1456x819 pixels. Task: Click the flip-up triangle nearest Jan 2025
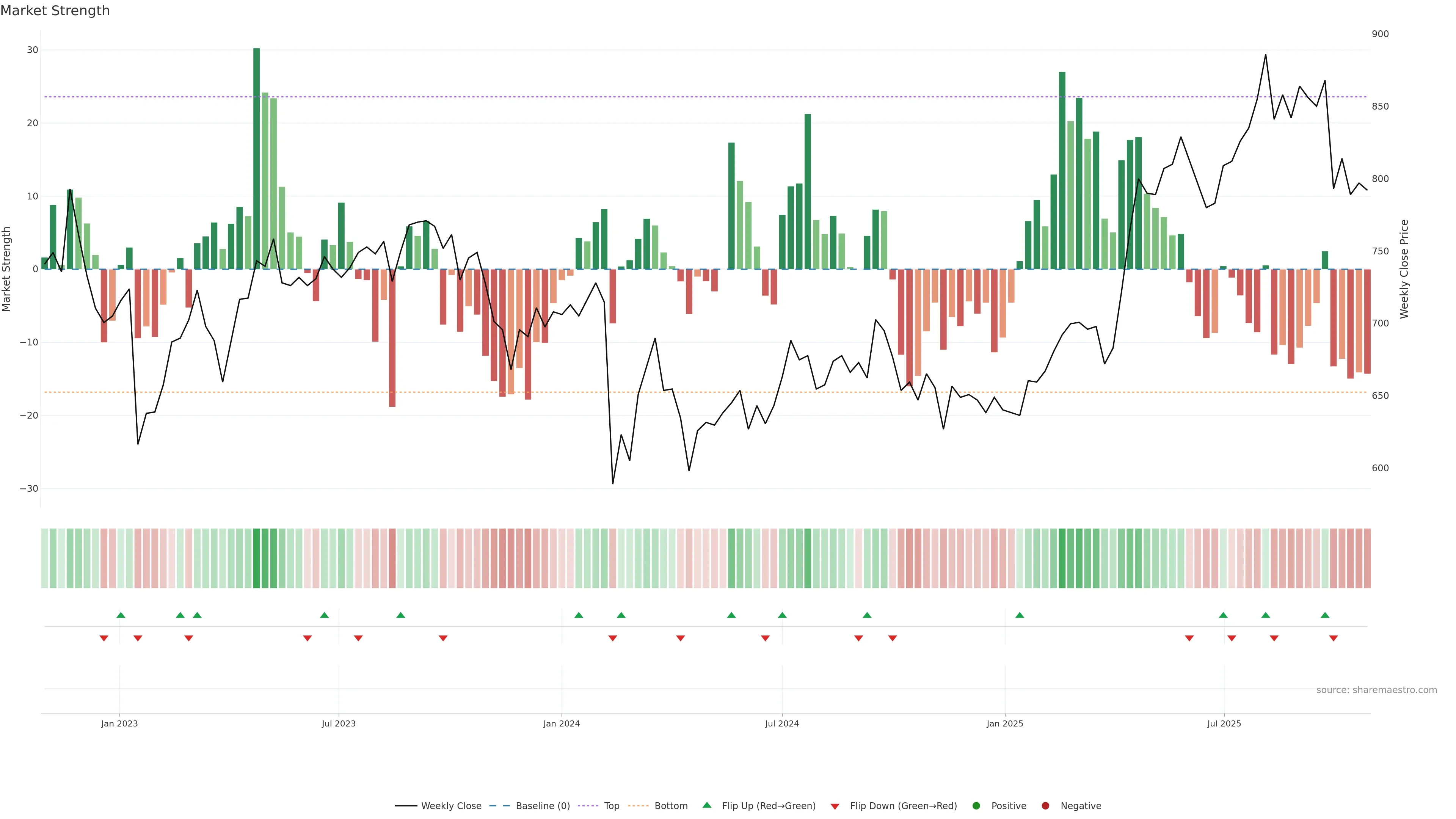1020,615
